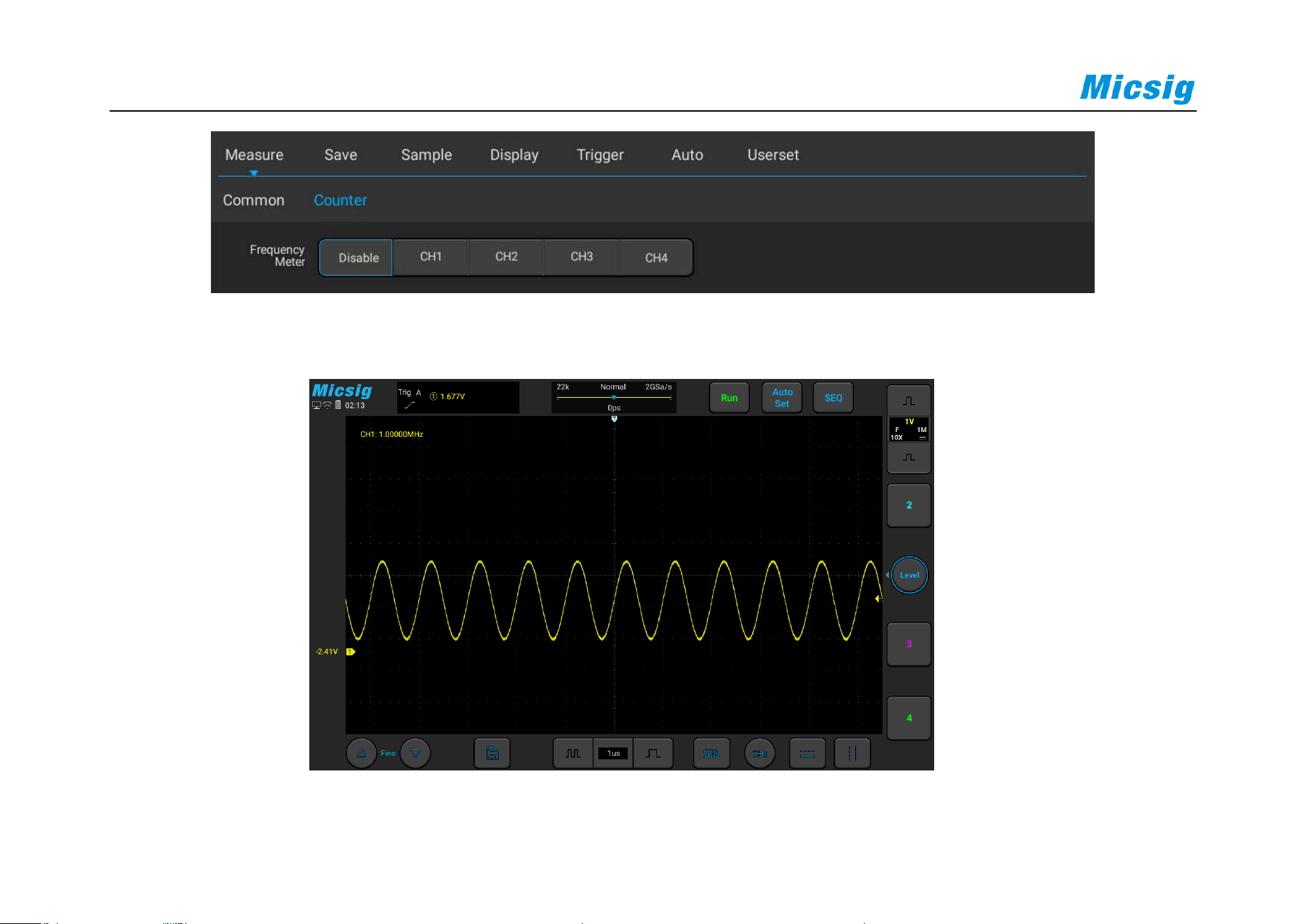Click the Micsig logo in page header
The image size is (1307, 924).
(x=1137, y=88)
